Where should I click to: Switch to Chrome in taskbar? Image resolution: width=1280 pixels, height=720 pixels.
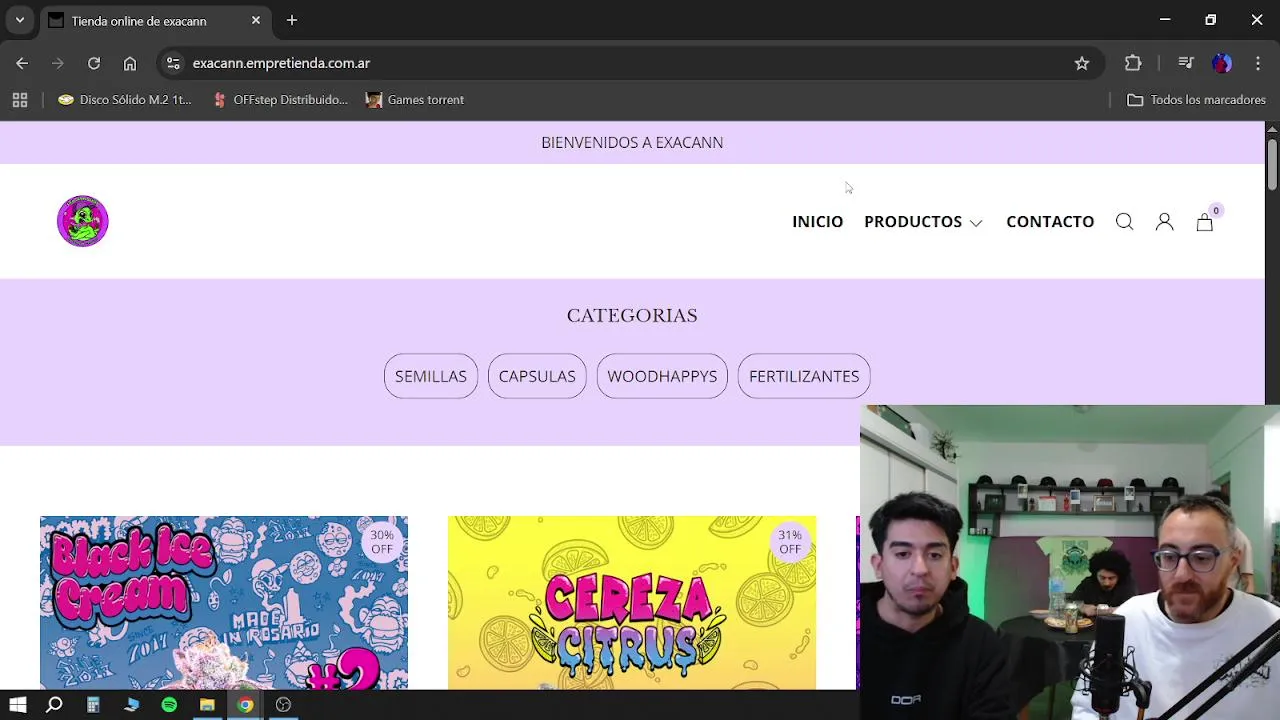pyautogui.click(x=245, y=705)
